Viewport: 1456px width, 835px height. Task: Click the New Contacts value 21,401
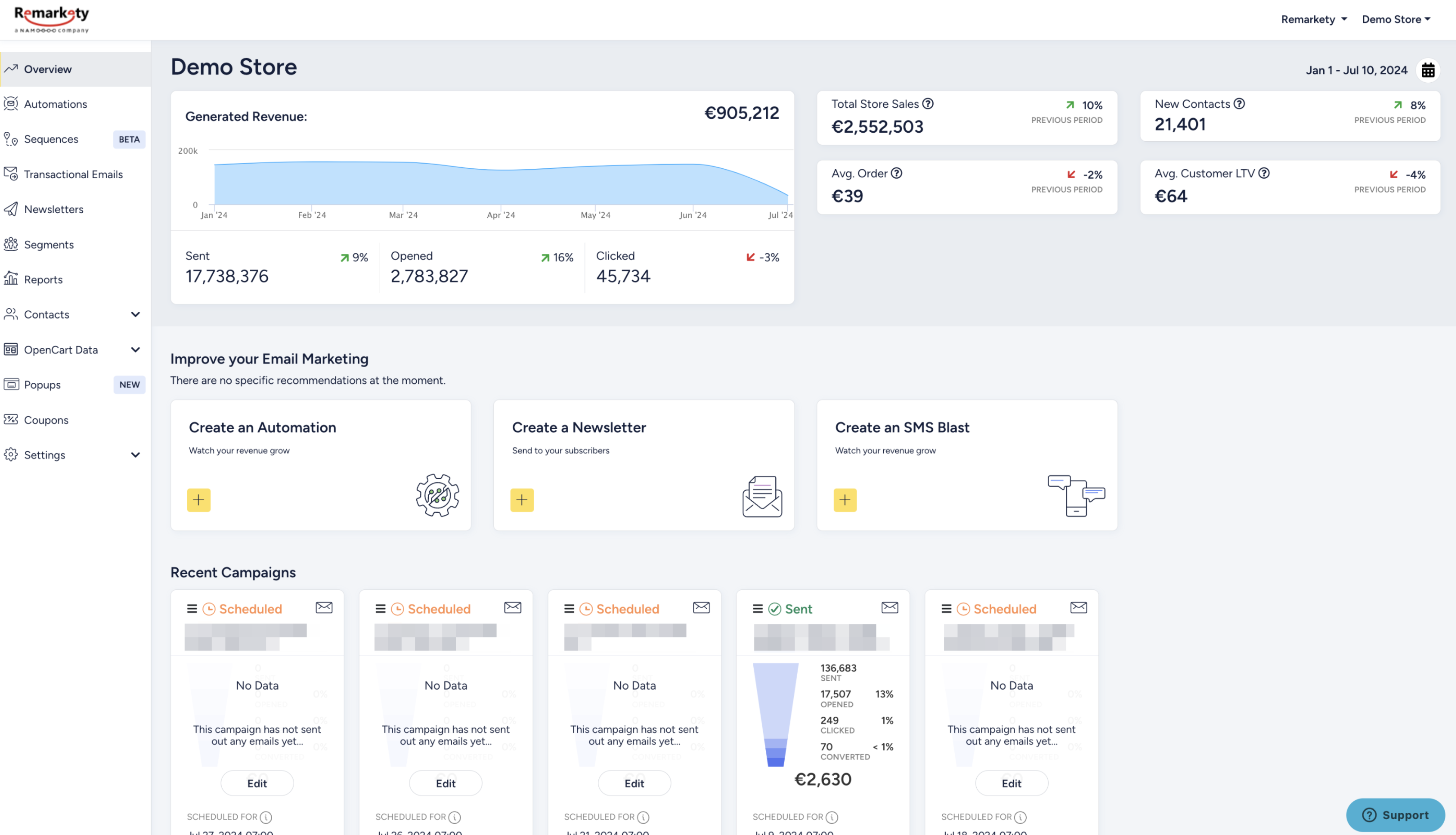[x=1180, y=125]
